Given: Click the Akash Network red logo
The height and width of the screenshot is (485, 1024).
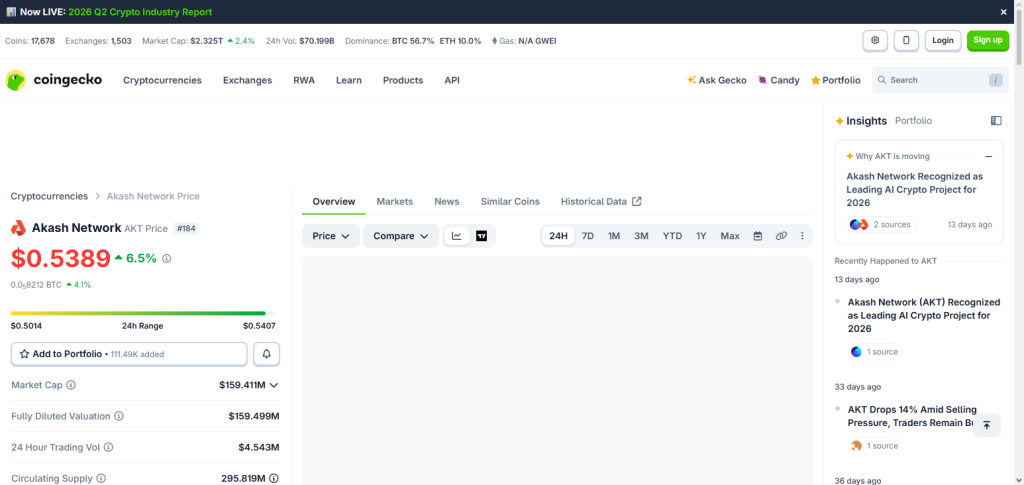Looking at the screenshot, I should point(18,228).
